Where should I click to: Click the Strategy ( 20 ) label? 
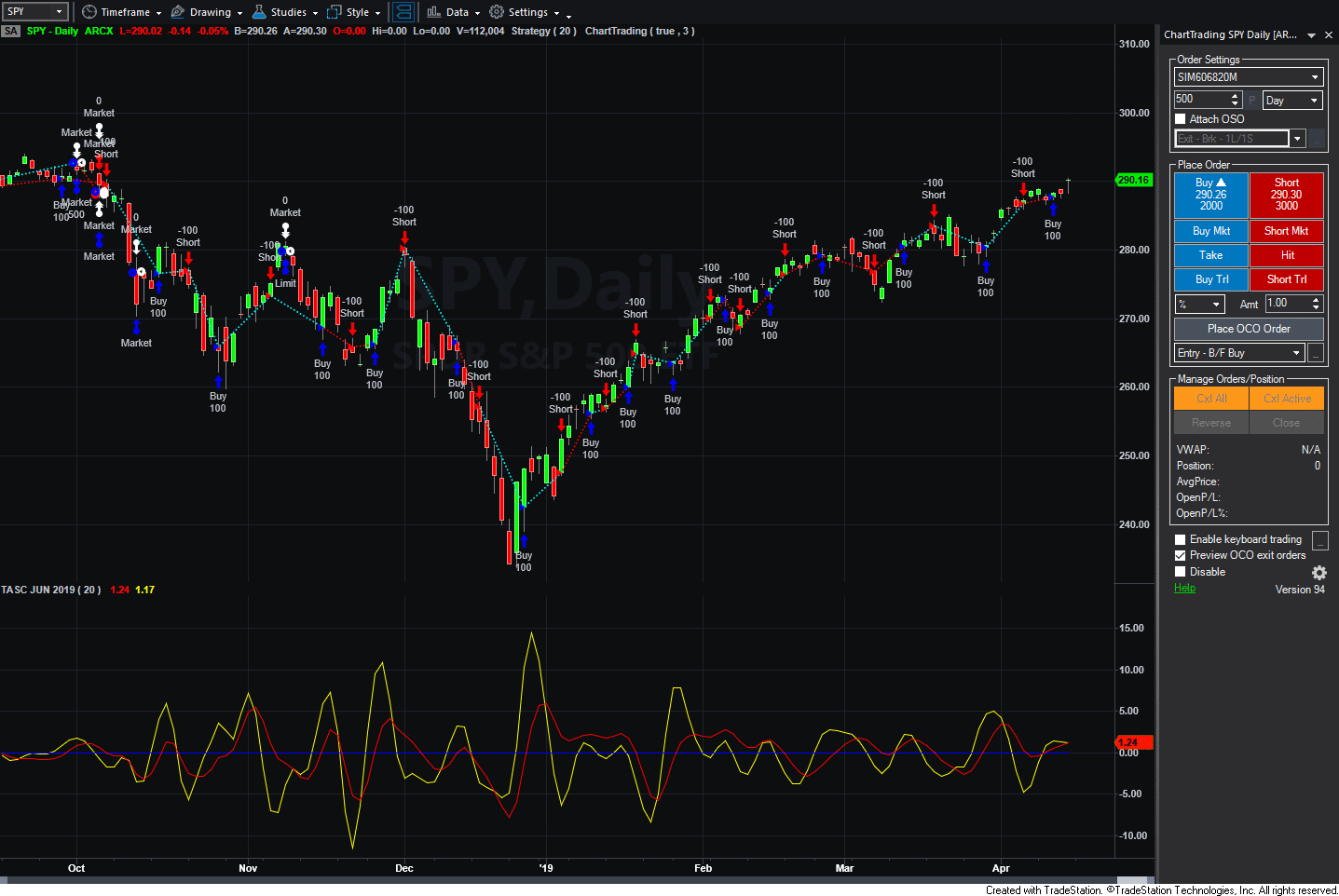544,31
